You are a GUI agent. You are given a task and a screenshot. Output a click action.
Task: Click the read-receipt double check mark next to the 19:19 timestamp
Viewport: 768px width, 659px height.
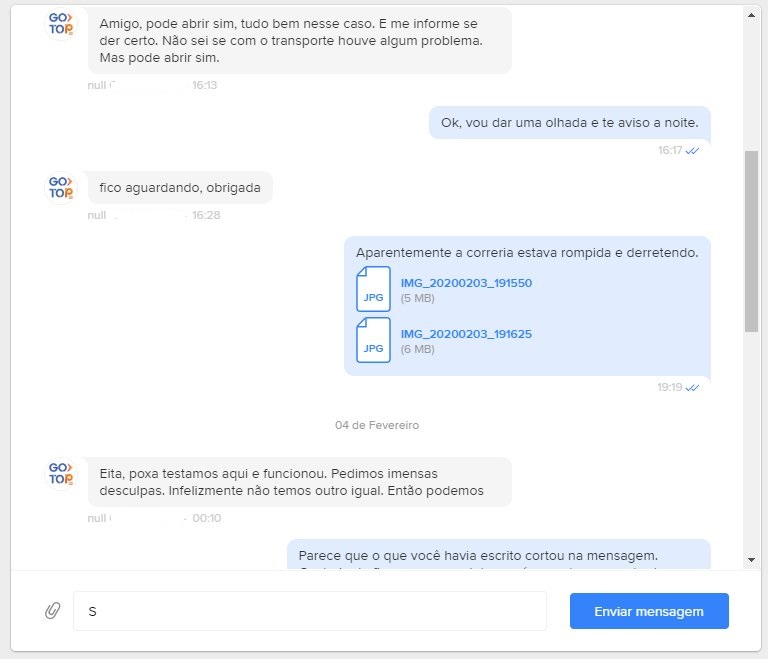692,388
